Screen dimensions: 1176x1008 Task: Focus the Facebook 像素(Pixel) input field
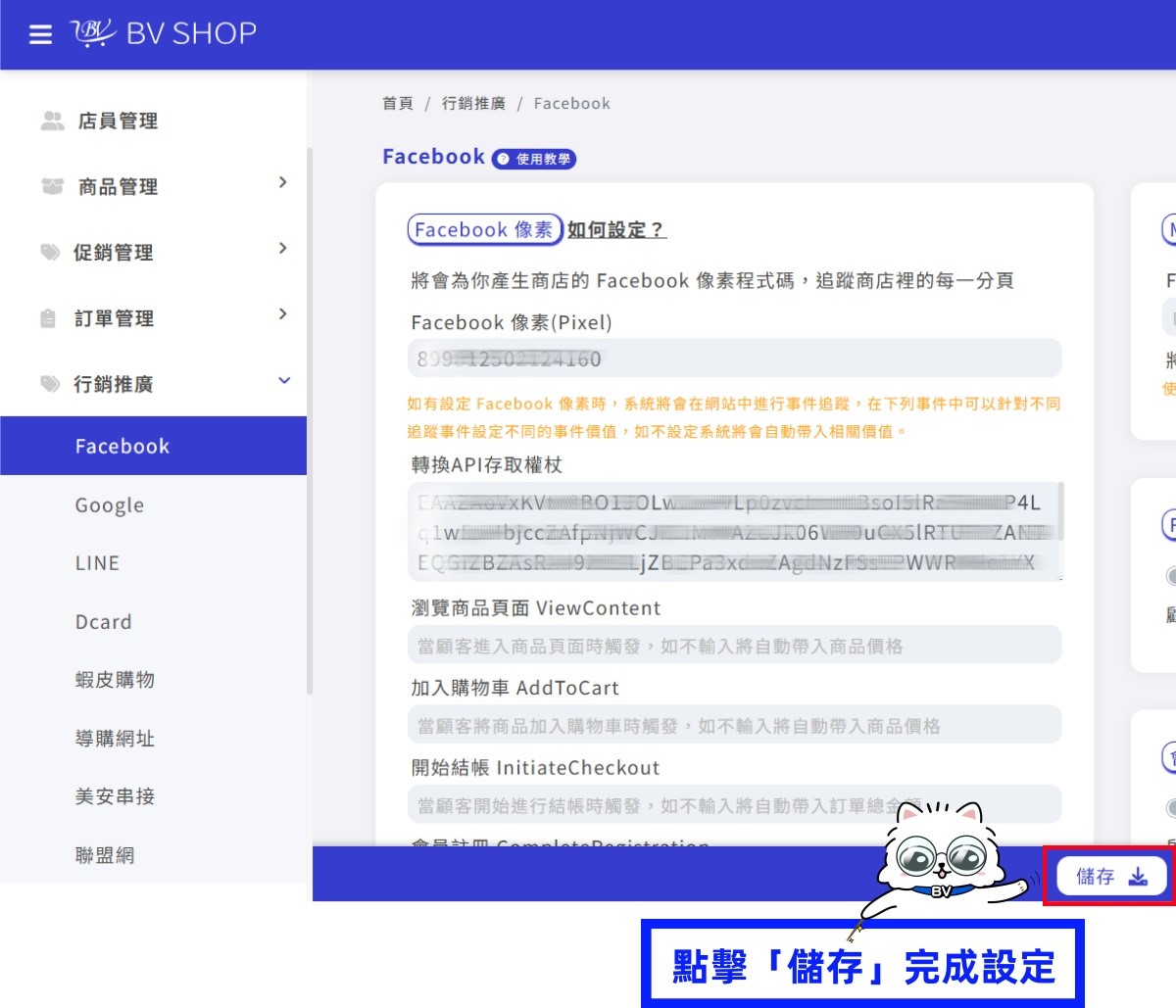tap(734, 359)
